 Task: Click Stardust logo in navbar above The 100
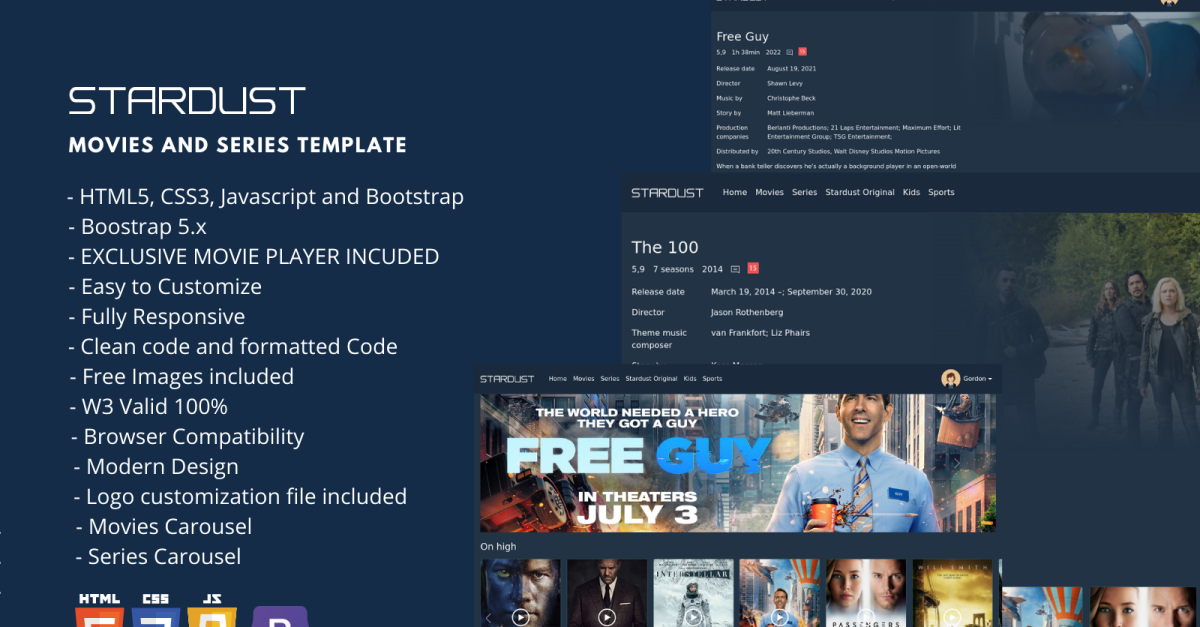click(x=667, y=192)
